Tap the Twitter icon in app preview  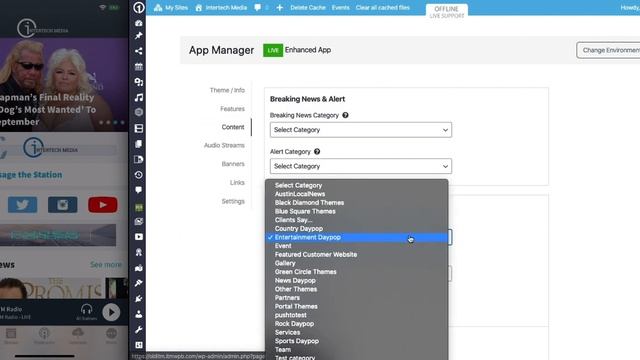click(22, 204)
